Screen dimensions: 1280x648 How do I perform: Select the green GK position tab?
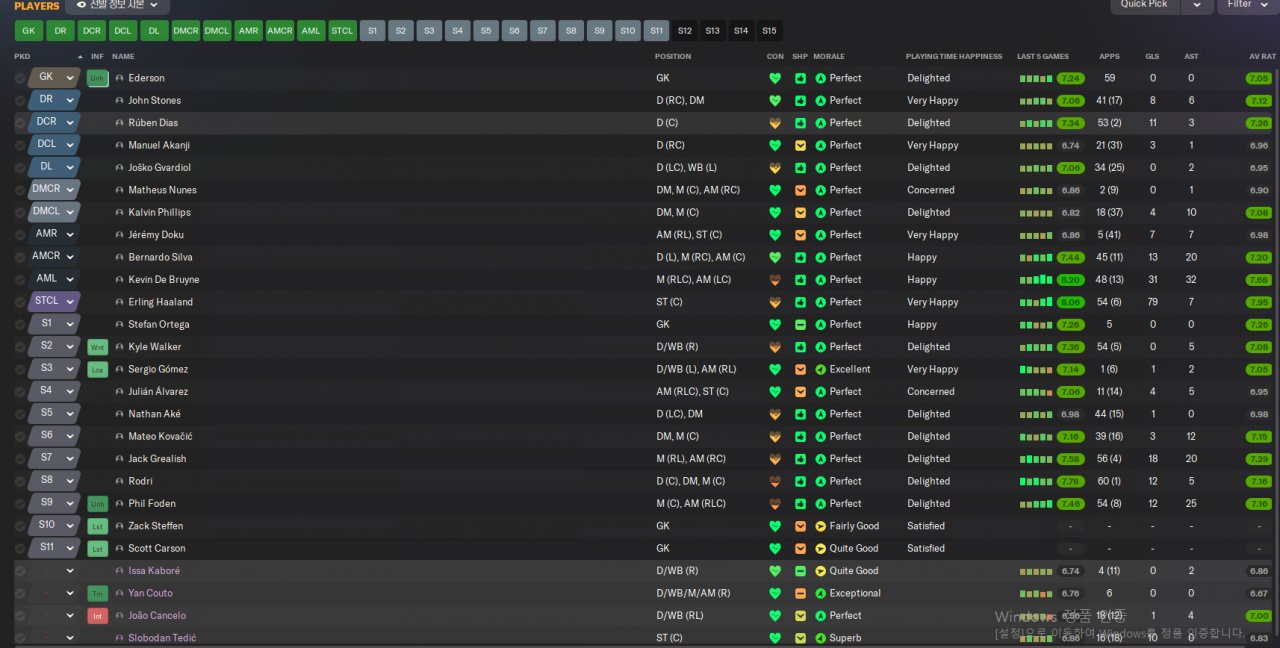(x=28, y=31)
